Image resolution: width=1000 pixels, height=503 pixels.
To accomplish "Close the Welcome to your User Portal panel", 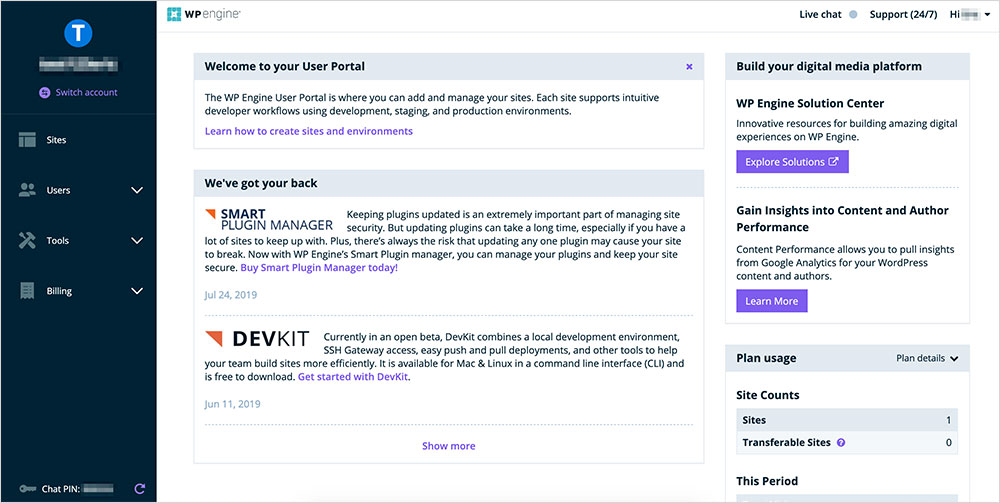I will tap(689, 67).
